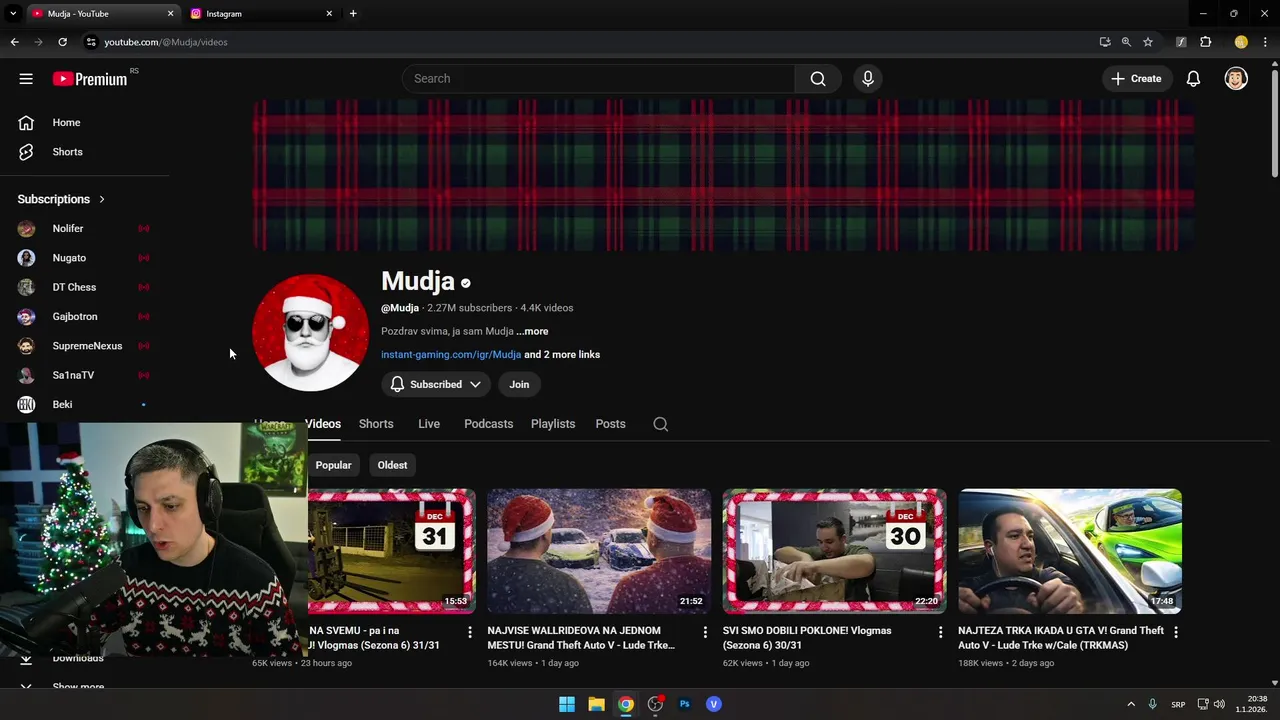Click the Join membership button
The width and height of the screenshot is (1280, 720).
point(519,384)
